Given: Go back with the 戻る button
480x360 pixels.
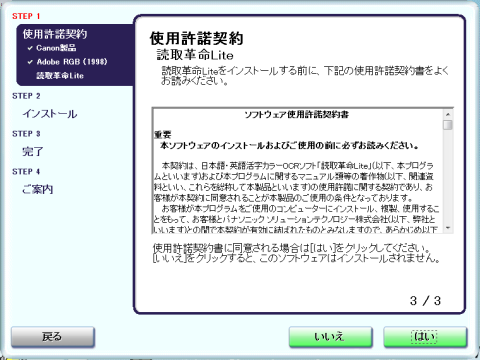Looking at the screenshot, I should [x=53, y=337].
